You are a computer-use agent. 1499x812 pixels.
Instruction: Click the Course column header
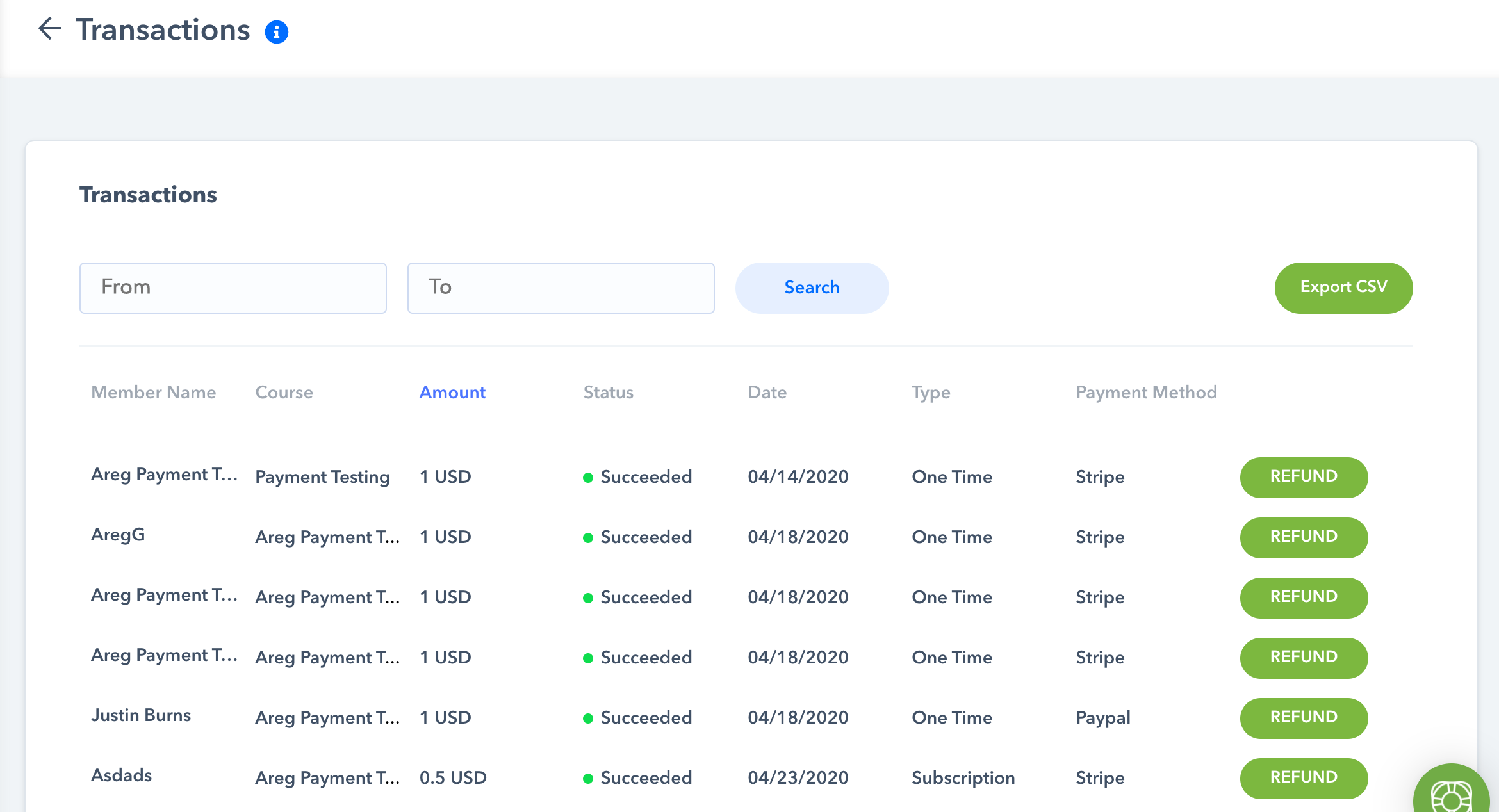click(x=284, y=392)
